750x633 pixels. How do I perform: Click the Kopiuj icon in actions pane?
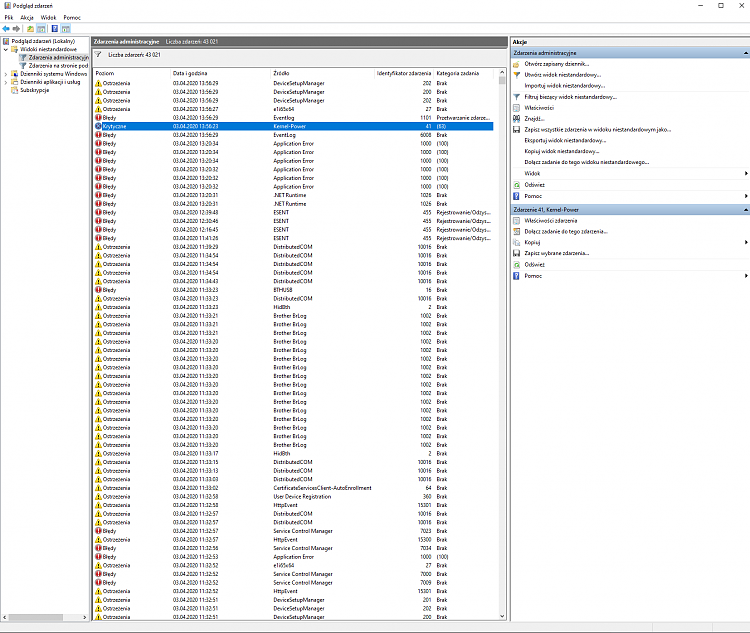tap(517, 243)
